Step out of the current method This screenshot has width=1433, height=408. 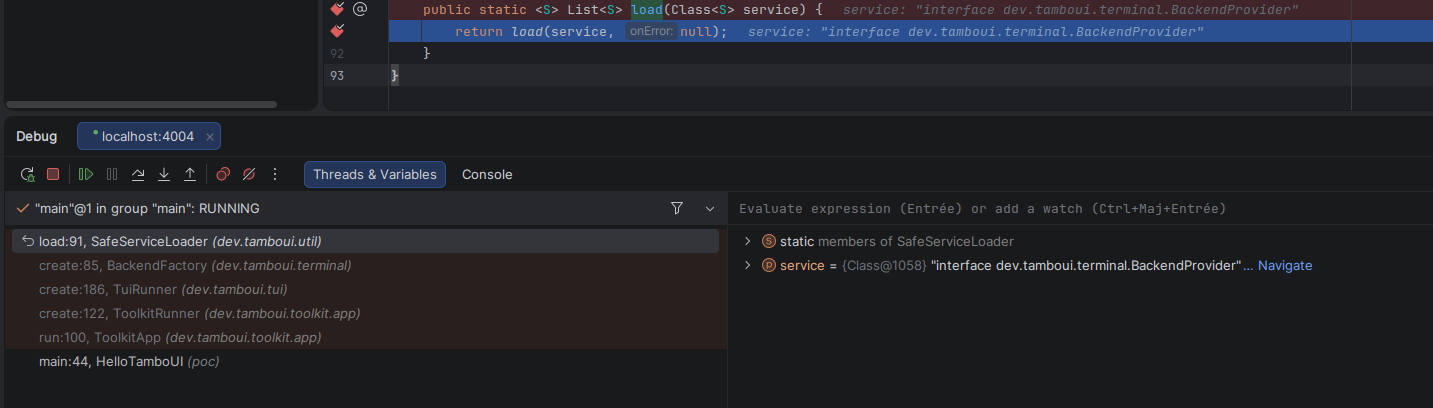click(190, 174)
